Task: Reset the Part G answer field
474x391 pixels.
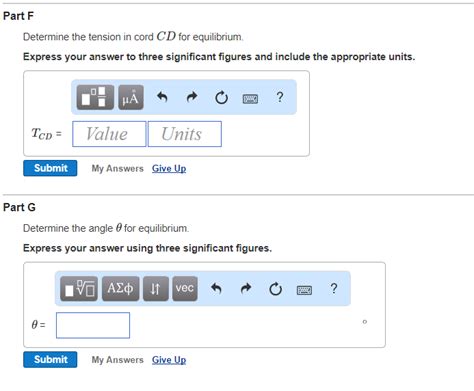Action: (x=275, y=289)
